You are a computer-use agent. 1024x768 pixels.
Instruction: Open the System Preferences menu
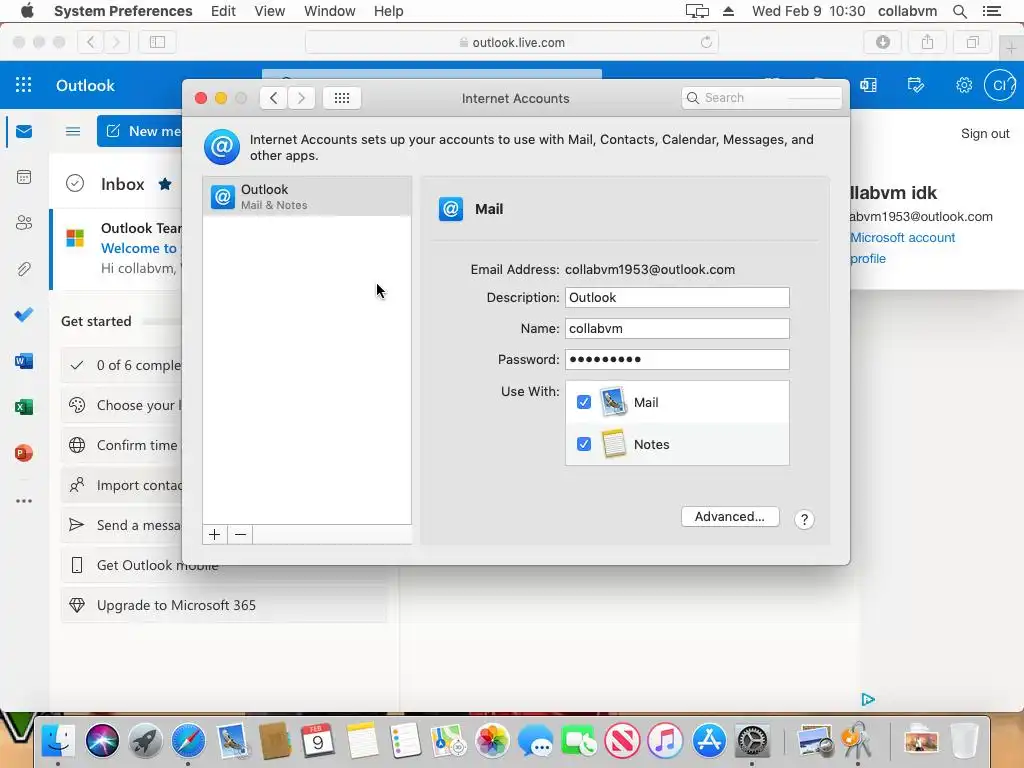[x=123, y=11]
